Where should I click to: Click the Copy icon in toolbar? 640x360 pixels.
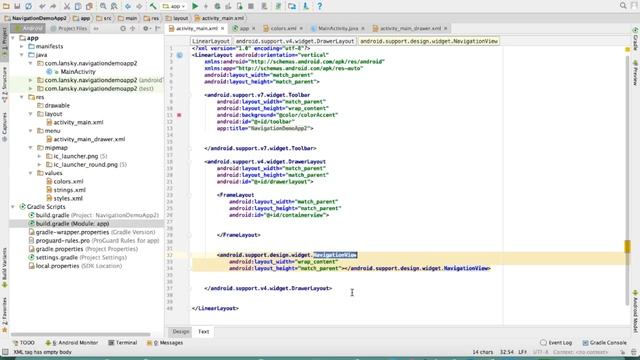click(78, 6)
